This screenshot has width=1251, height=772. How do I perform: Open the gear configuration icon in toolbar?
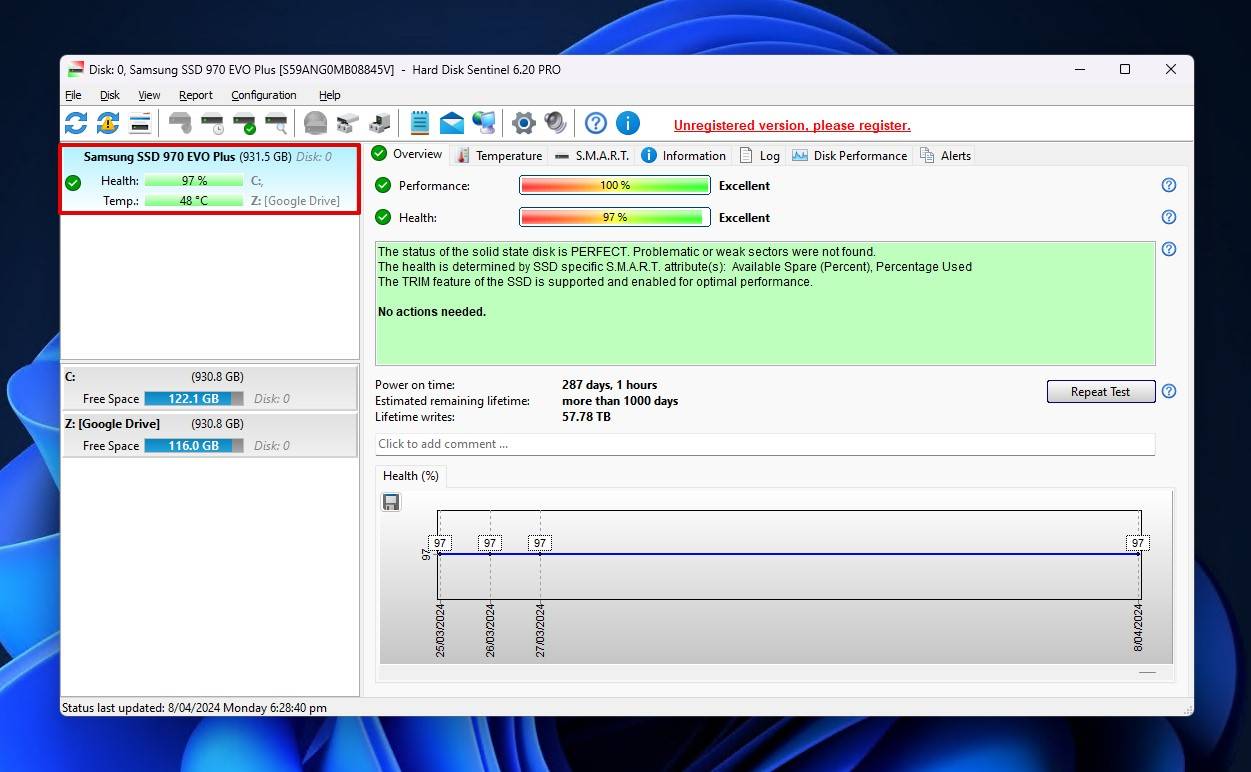click(523, 123)
